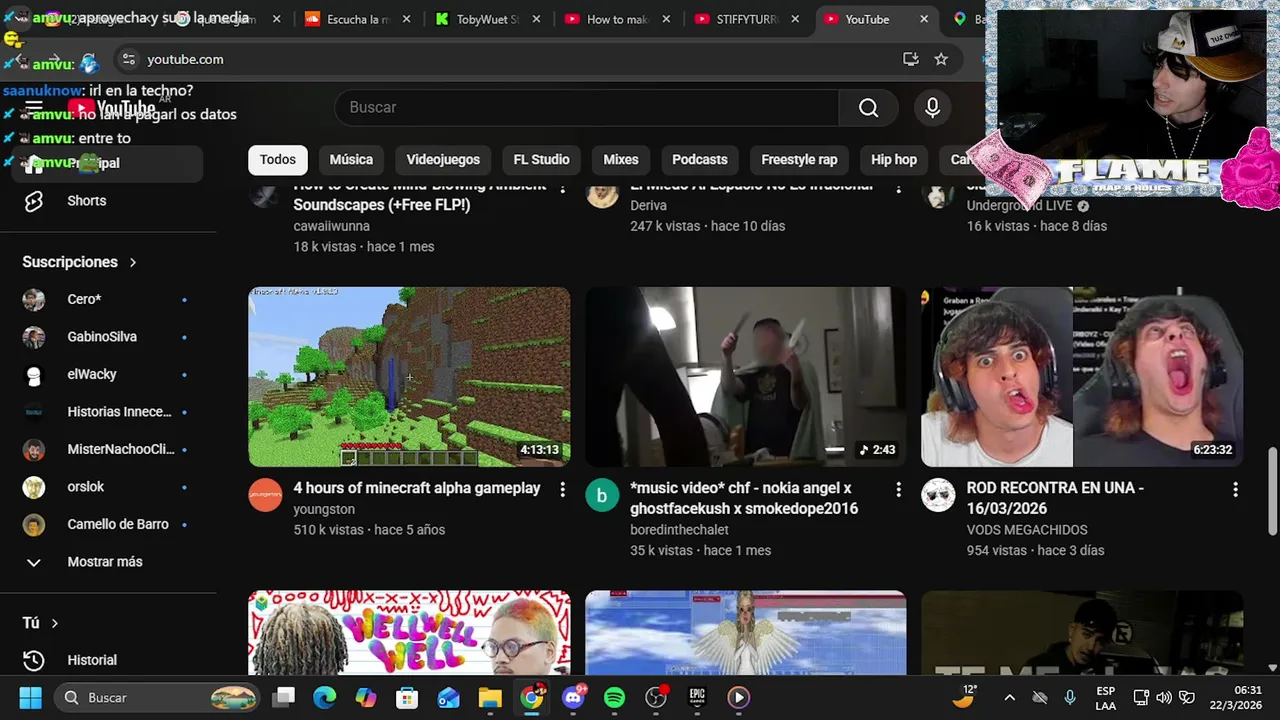This screenshot has height=720, width=1280.
Task: Click the YouTube logo to go home
Action: coord(112,108)
